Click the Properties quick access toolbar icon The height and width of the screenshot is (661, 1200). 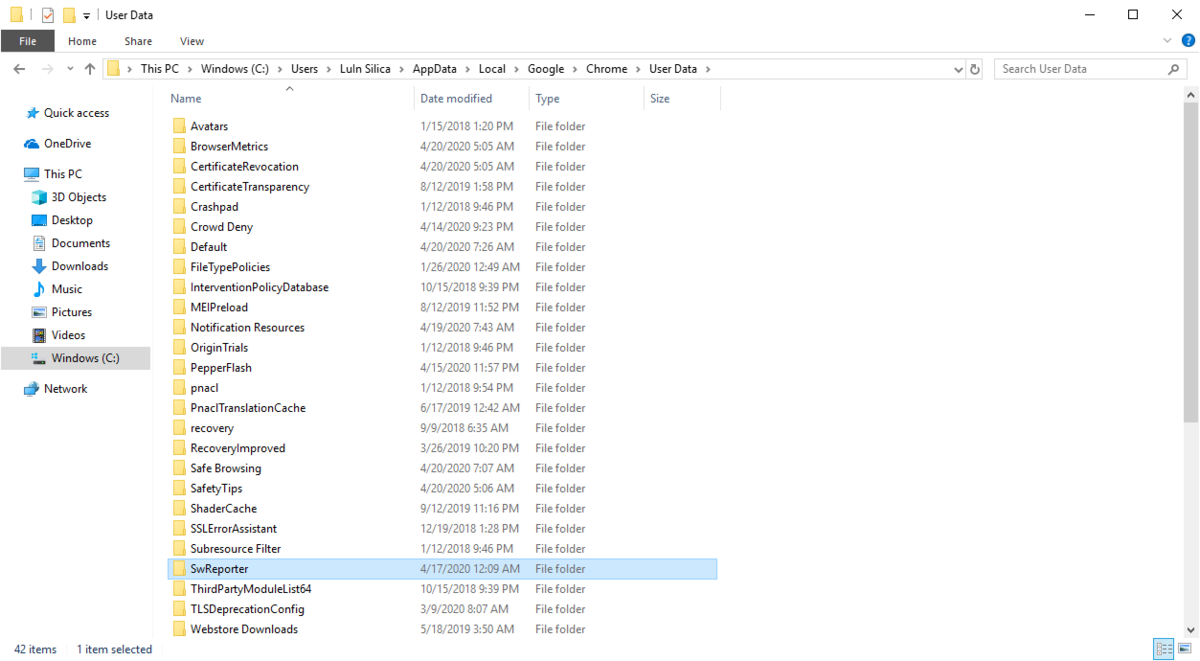47,15
